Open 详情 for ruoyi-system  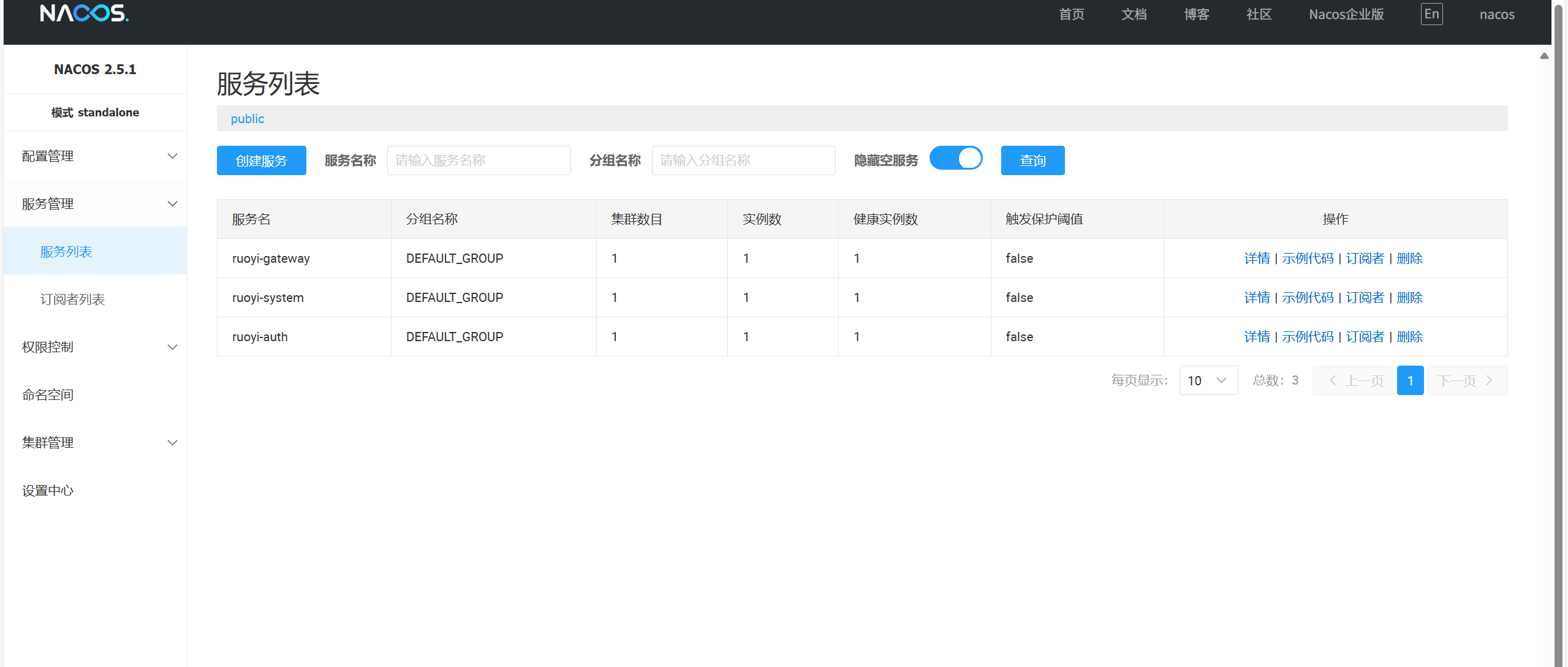coord(1257,298)
